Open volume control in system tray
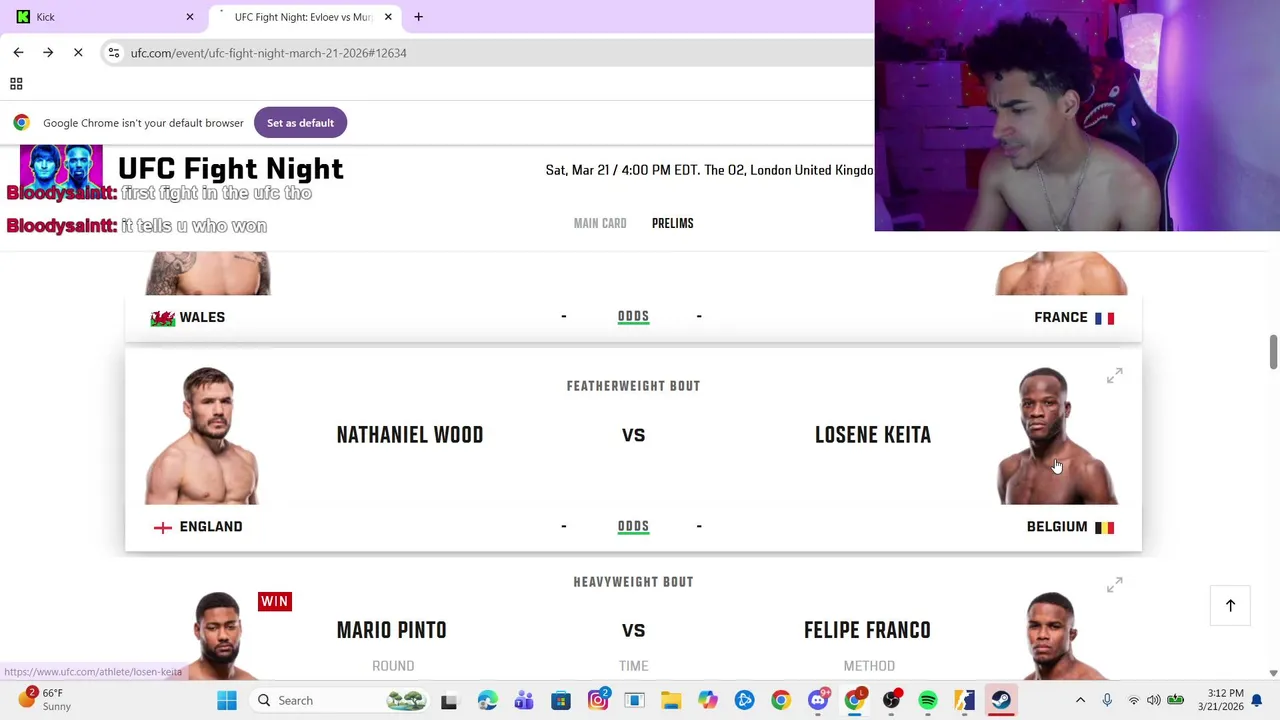 click(x=1154, y=700)
